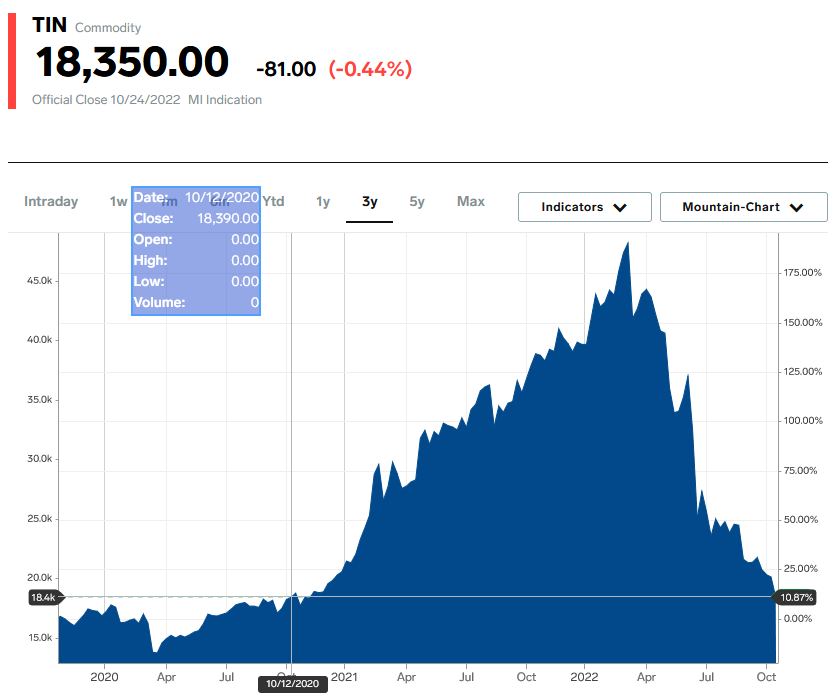Click the Indicators dropdown chevron arrow
Image resolution: width=836 pixels, height=697 pixels.
619,208
